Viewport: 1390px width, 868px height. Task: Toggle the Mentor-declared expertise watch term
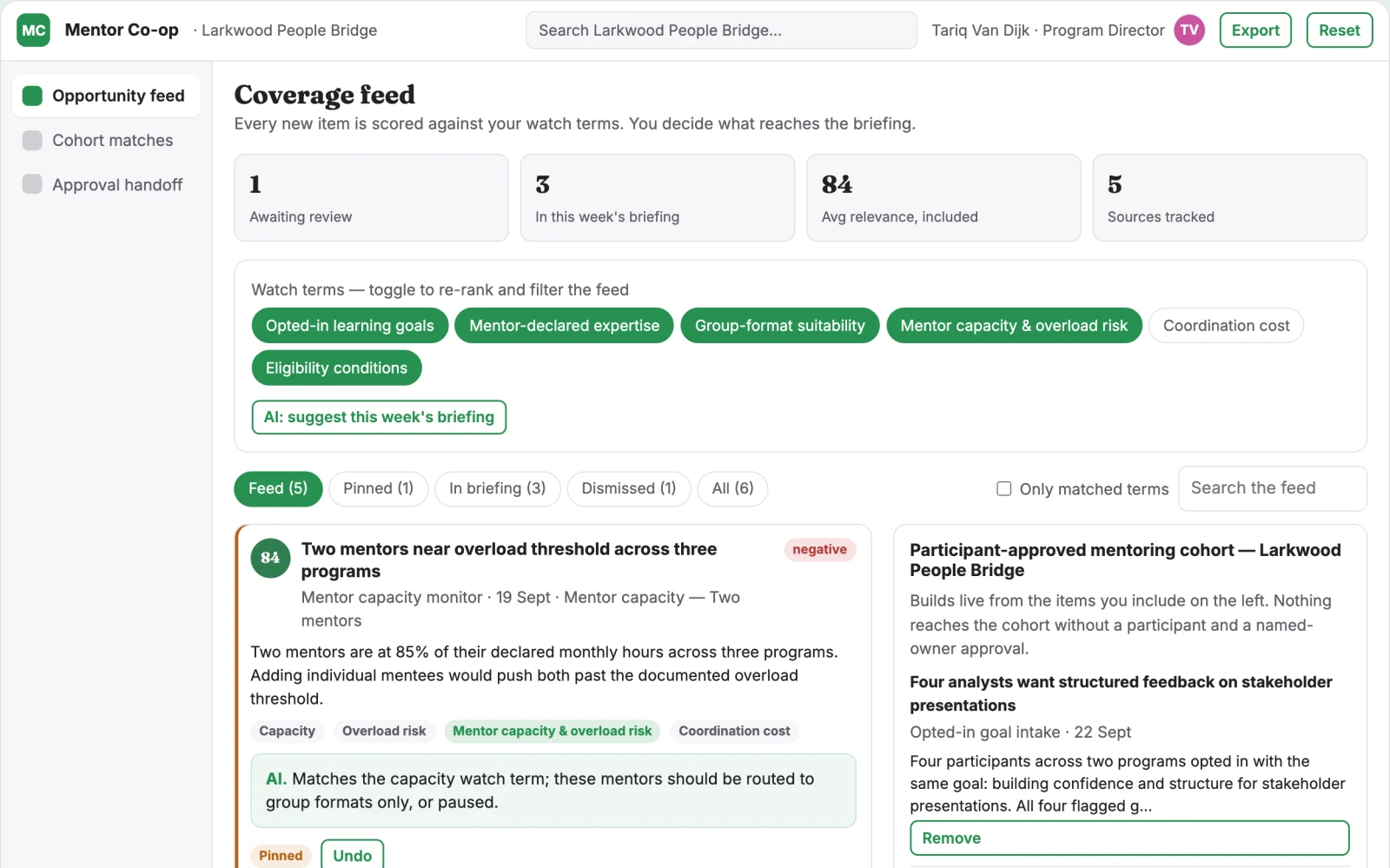[564, 326]
